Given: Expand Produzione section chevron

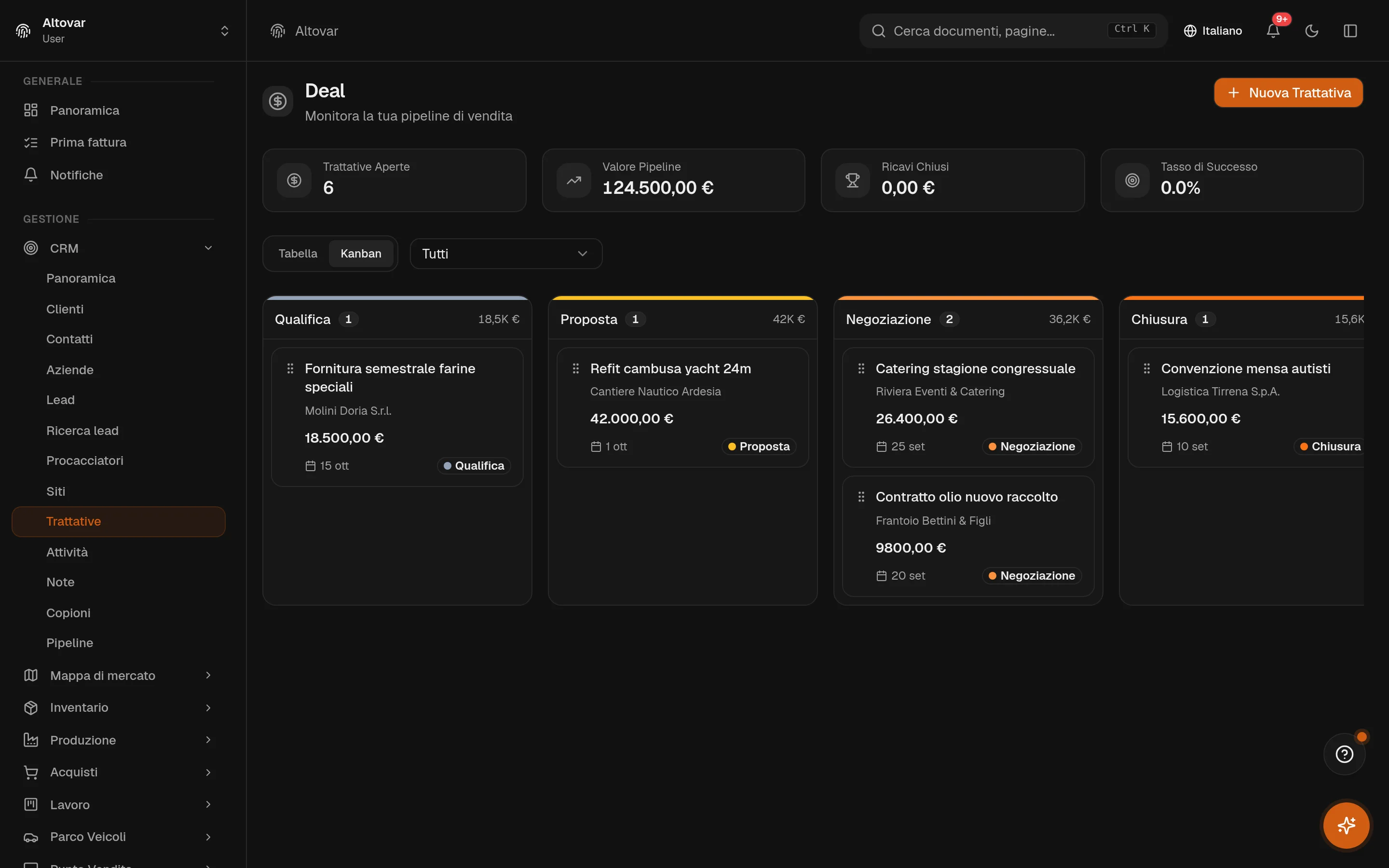Looking at the screenshot, I should coord(208,740).
